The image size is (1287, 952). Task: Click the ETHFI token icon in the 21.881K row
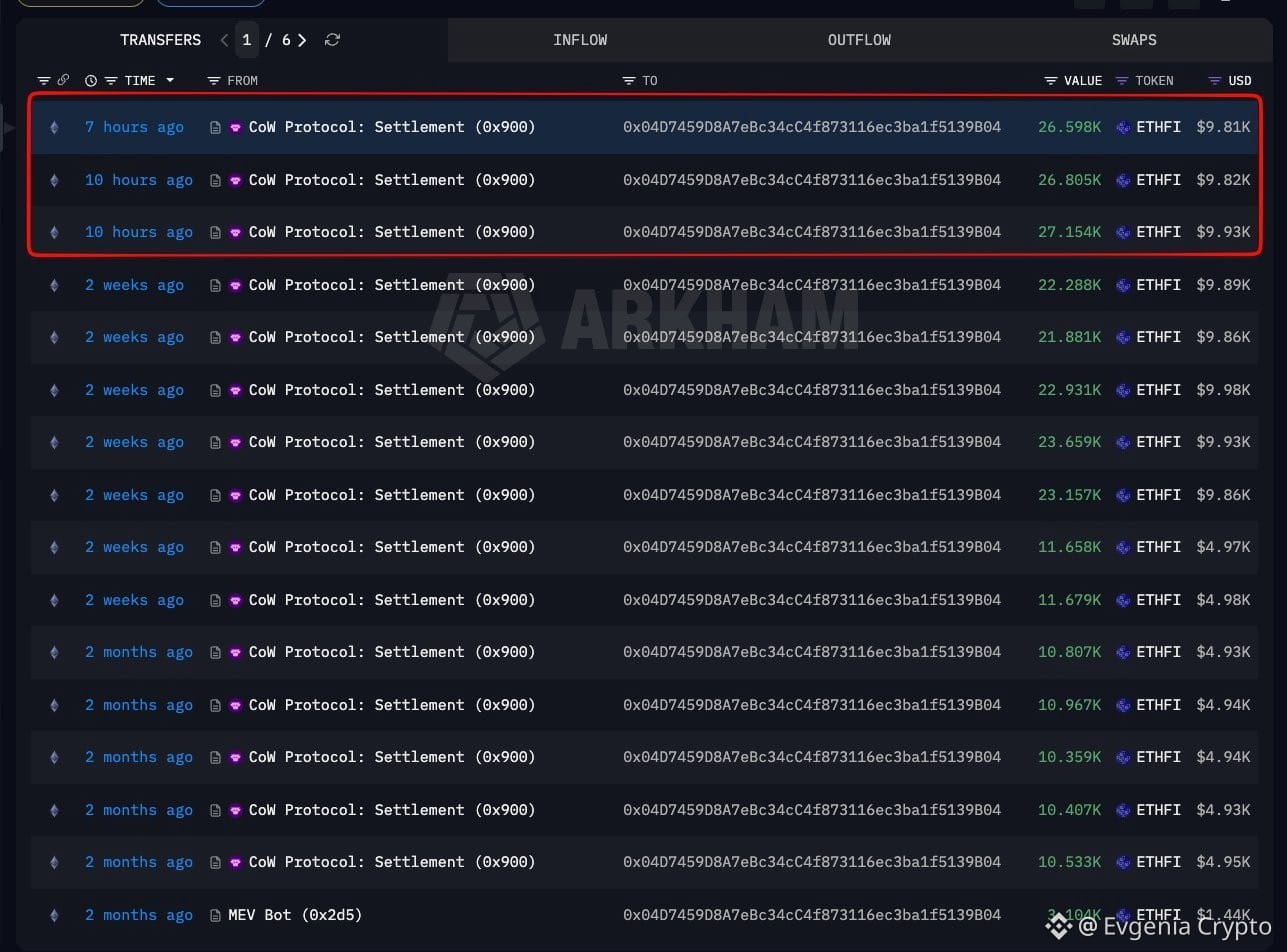click(1123, 337)
